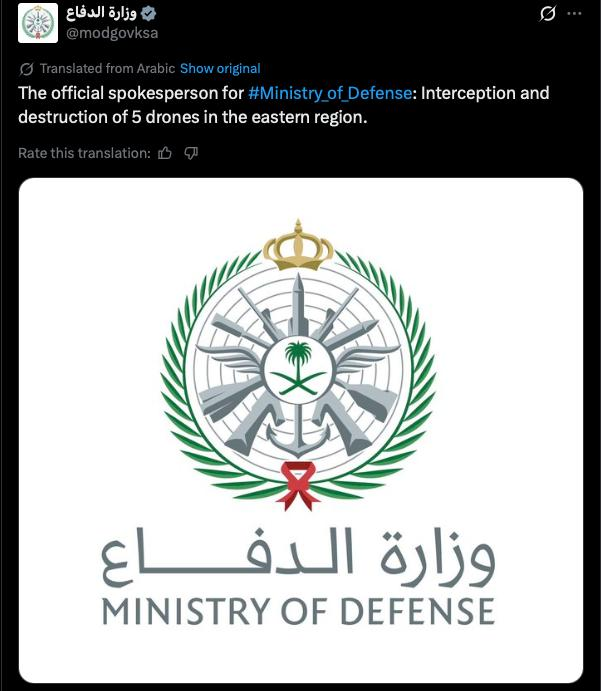Open the Grok icon at top right
601x691 pixels.
(547, 14)
